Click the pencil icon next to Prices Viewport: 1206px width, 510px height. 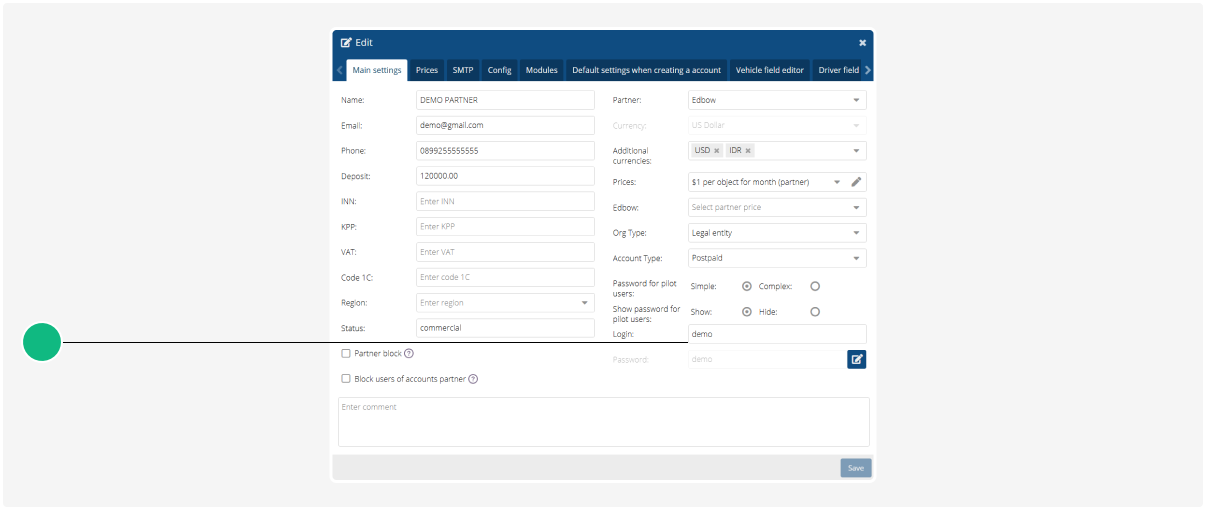[x=856, y=182]
